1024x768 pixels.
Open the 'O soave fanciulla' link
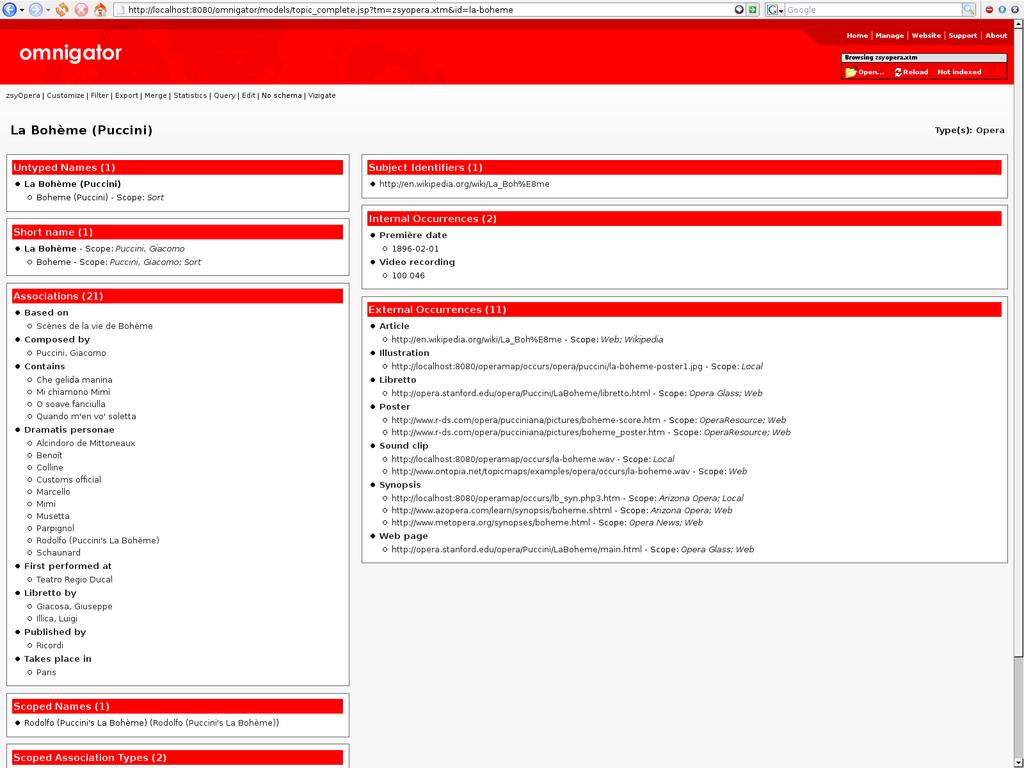pyautogui.click(x=71, y=404)
